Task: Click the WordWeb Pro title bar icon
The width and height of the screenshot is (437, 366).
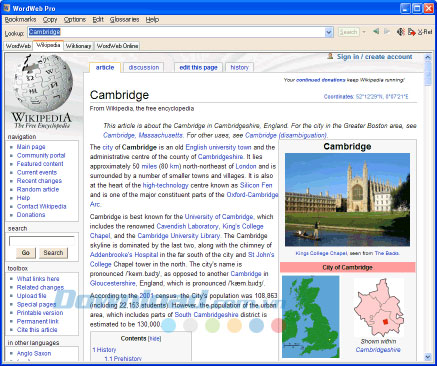Action: (x=7, y=8)
